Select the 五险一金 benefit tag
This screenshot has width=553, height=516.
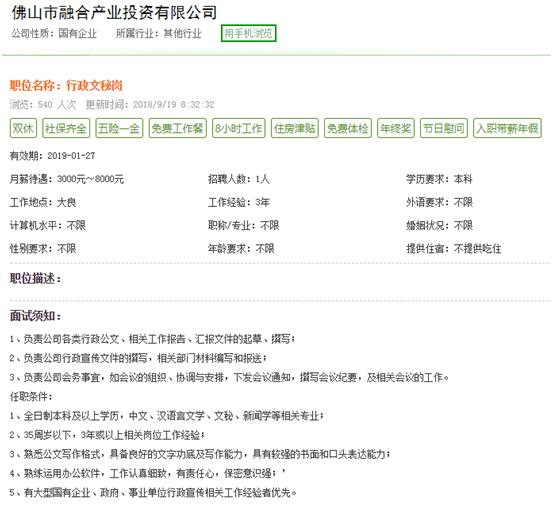(119, 128)
